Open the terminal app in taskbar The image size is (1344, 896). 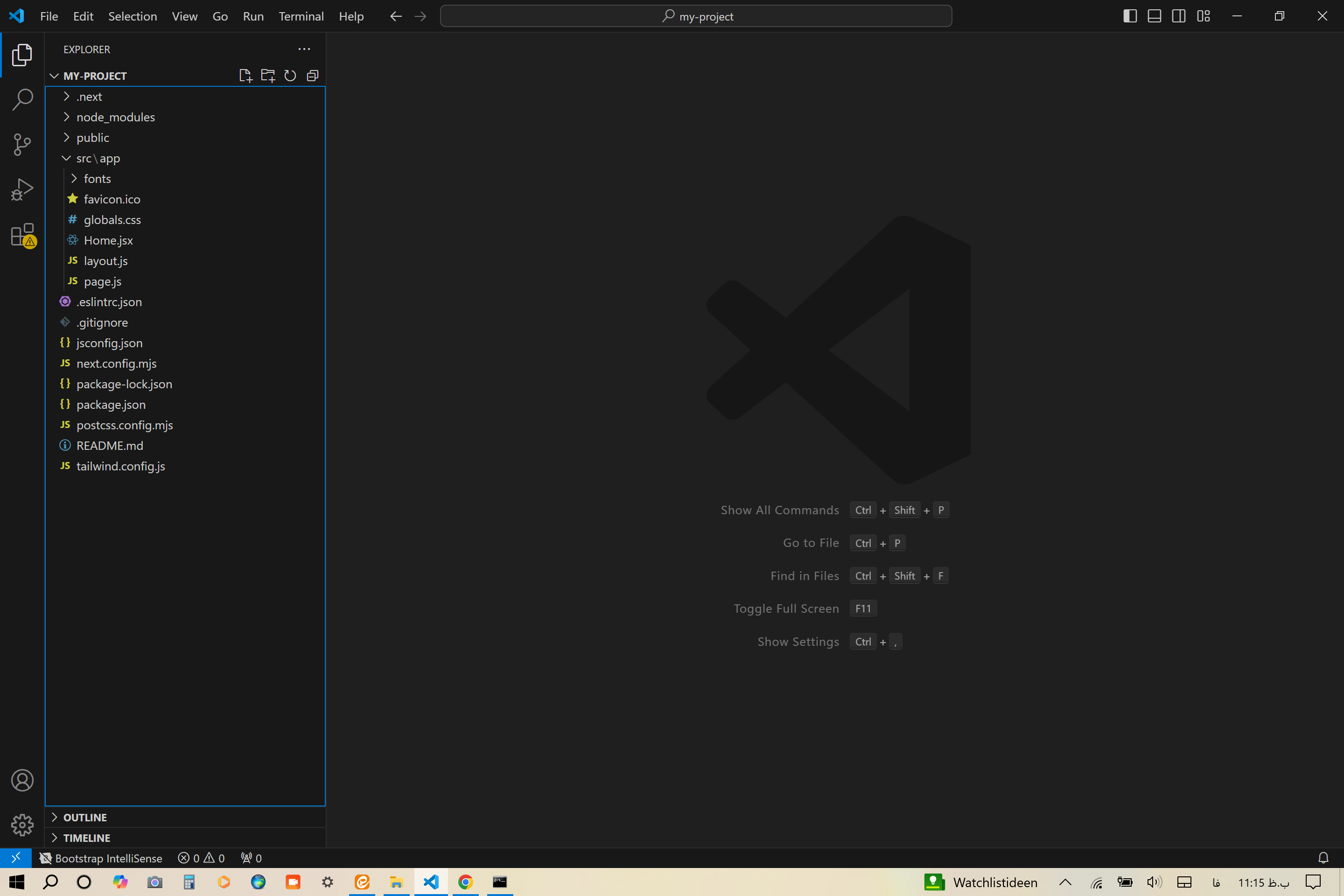point(499,882)
